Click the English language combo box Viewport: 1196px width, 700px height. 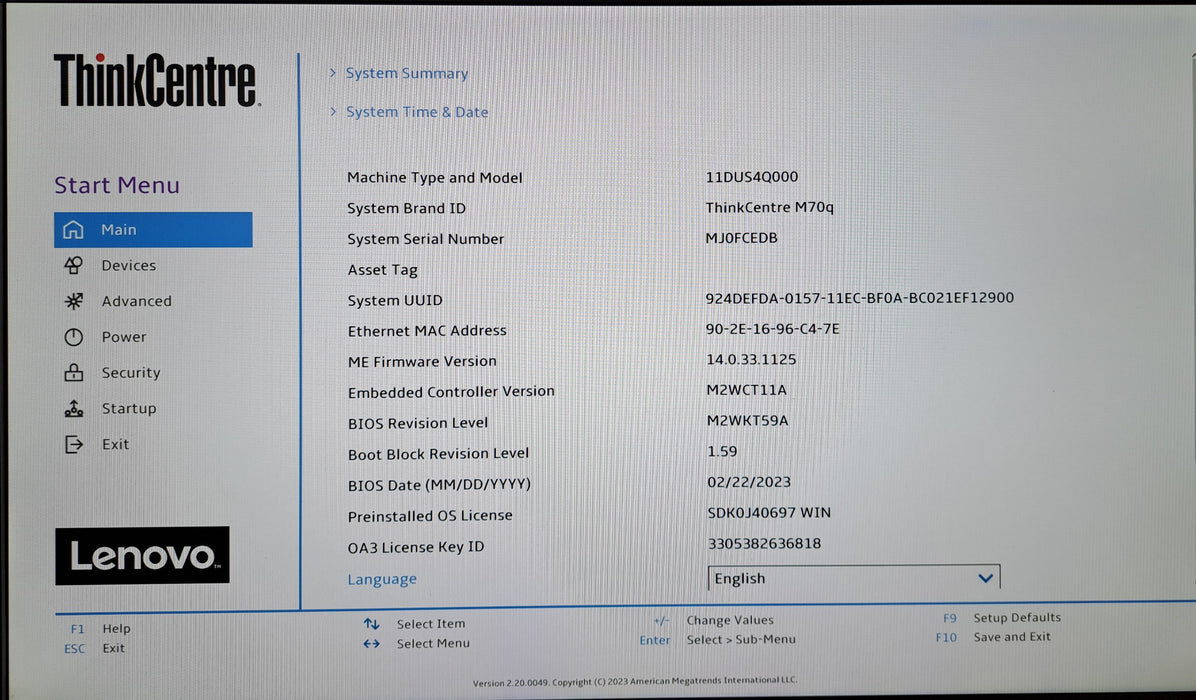pyautogui.click(x=854, y=578)
